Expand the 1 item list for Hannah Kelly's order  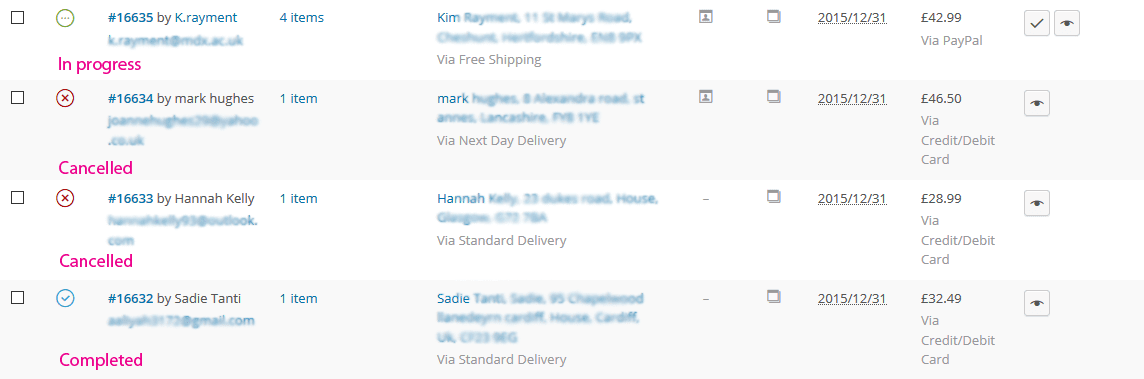[x=298, y=199]
